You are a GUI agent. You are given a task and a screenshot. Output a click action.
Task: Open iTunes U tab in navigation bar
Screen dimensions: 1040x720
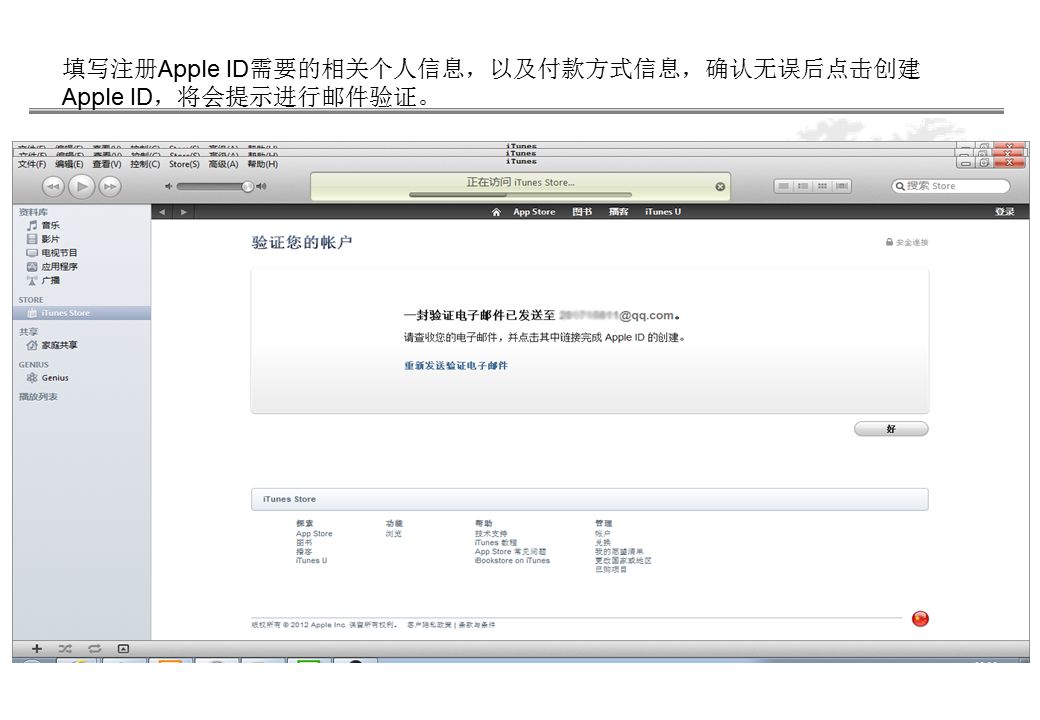[663, 212]
